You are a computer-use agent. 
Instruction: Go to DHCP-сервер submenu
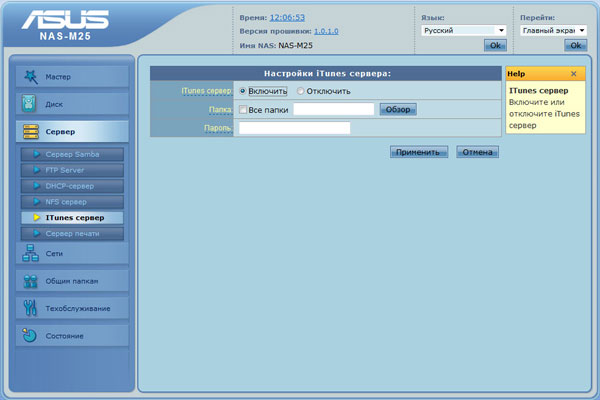tap(72, 186)
